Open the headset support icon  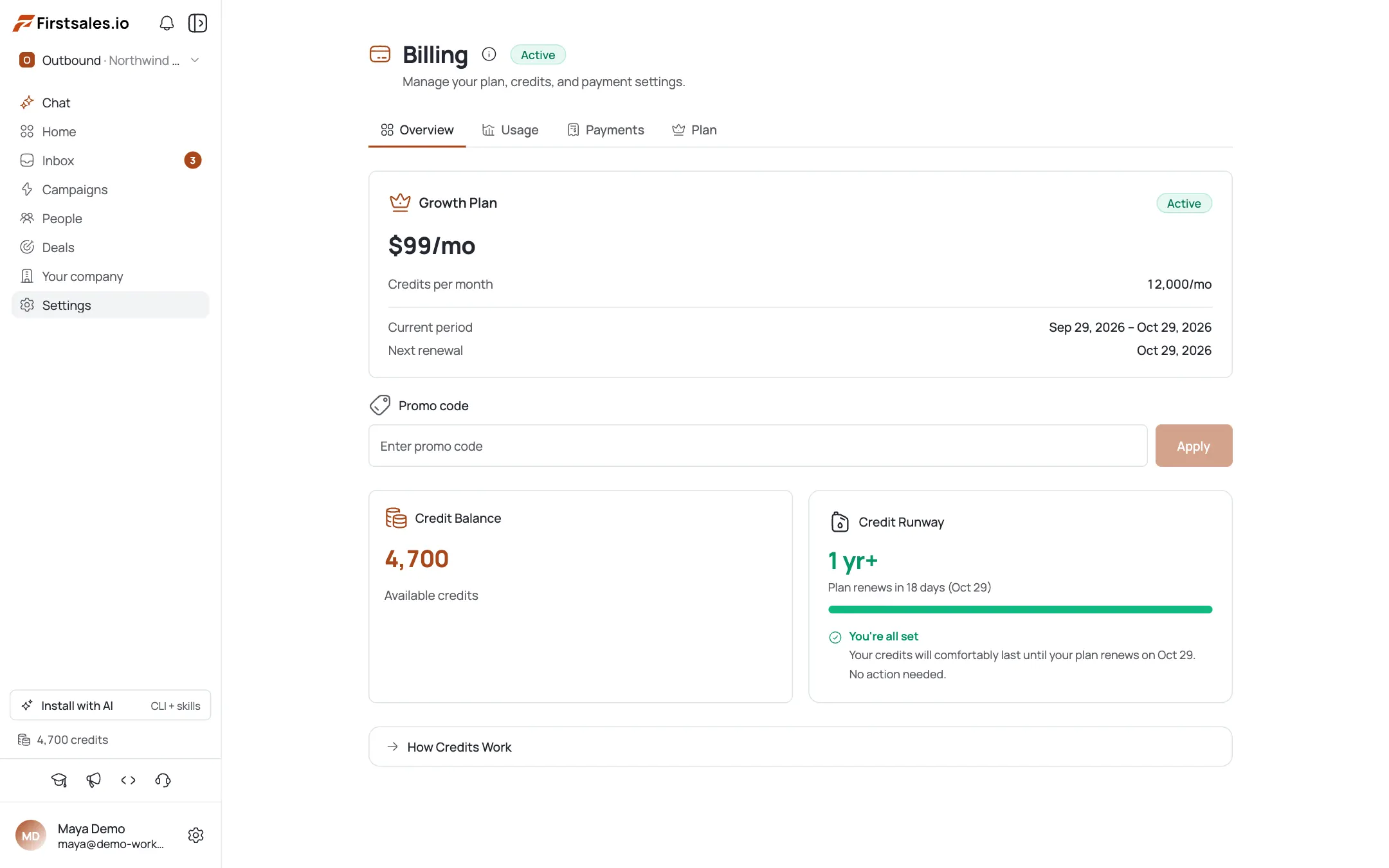click(x=163, y=780)
